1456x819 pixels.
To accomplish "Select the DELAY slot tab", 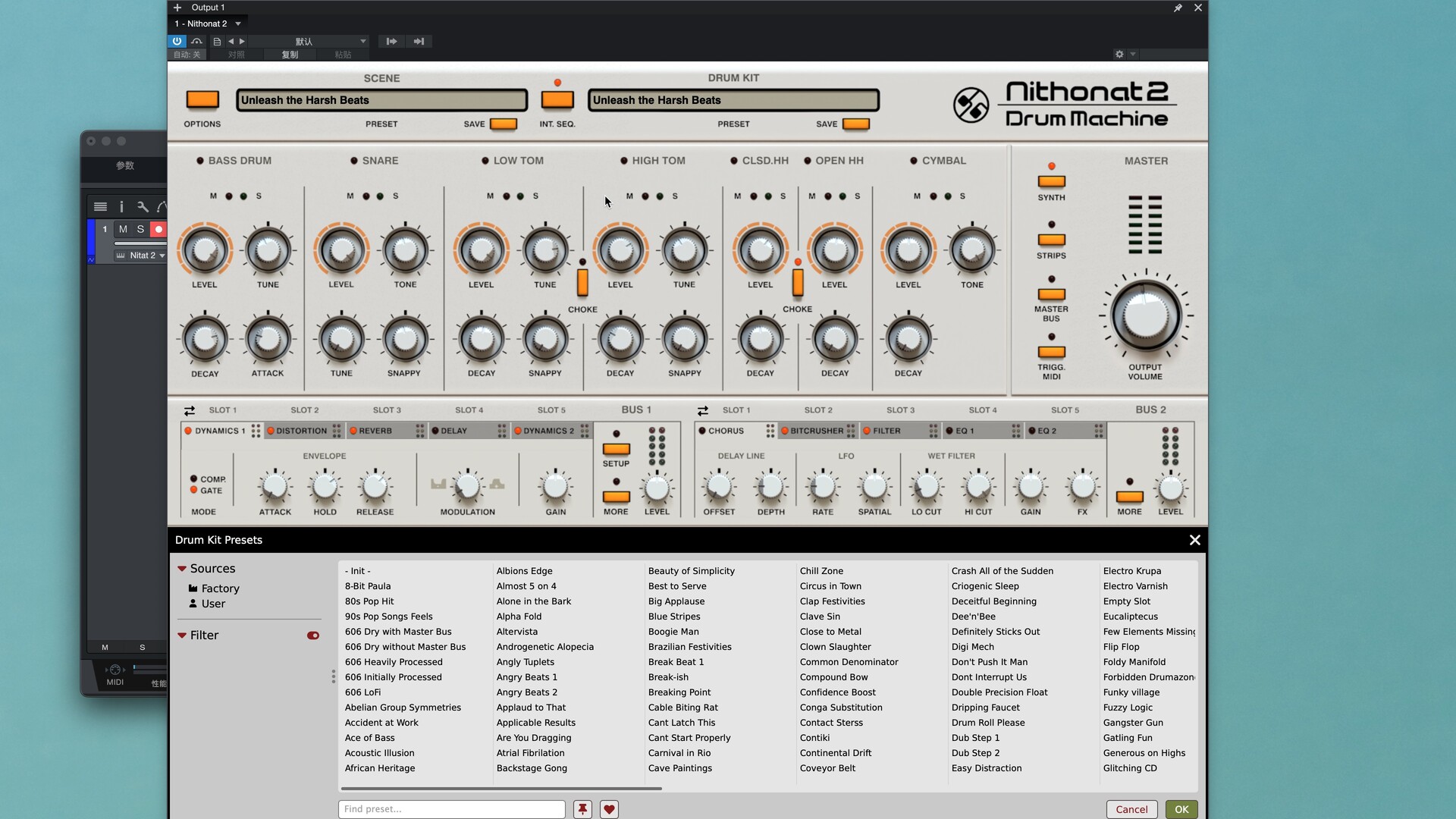I will (x=469, y=431).
